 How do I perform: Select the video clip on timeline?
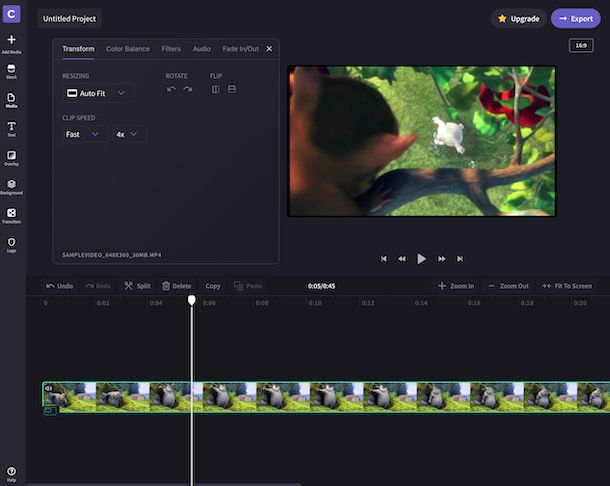click(326, 397)
